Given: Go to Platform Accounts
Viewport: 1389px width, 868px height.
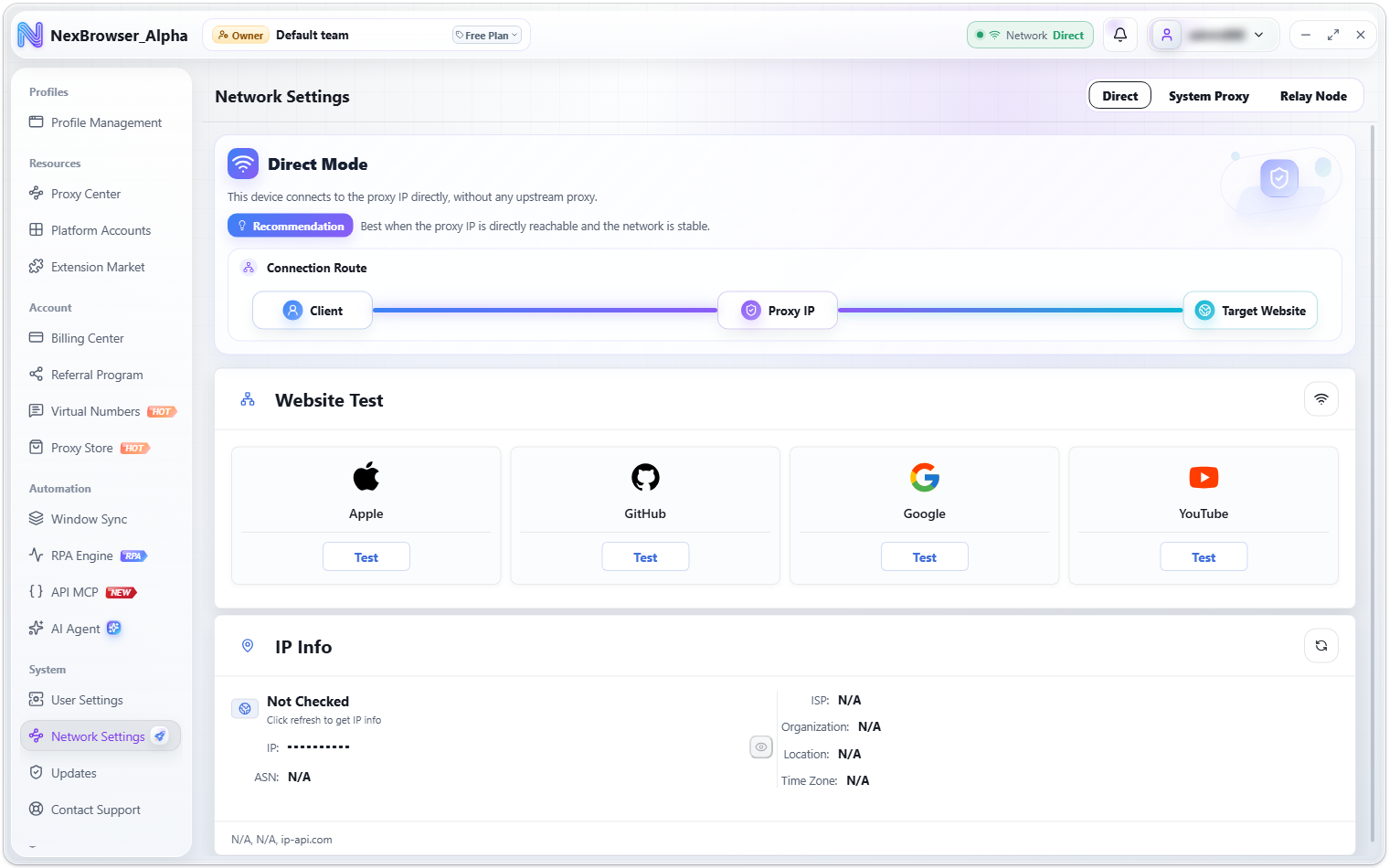Looking at the screenshot, I should click(x=101, y=230).
